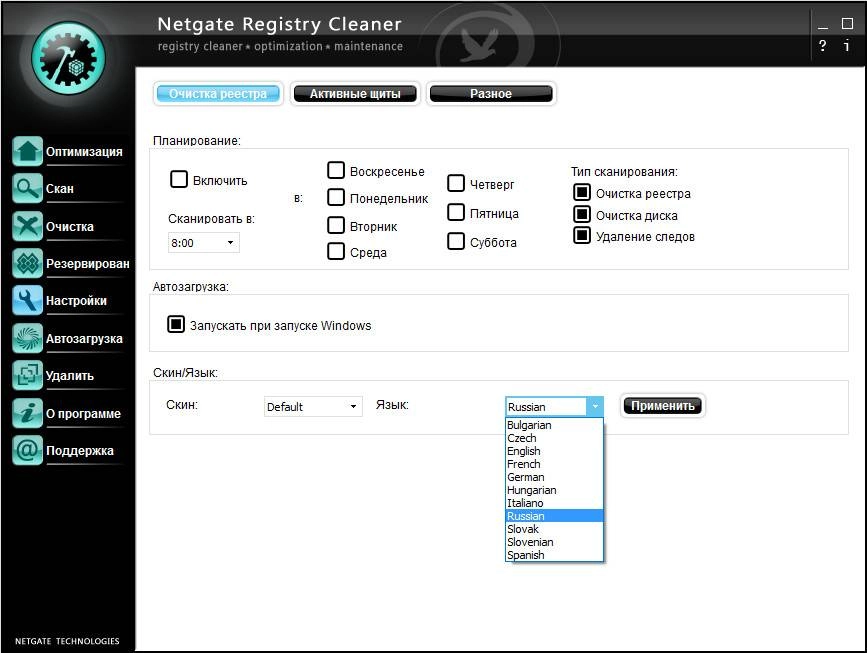The image size is (867, 653).
Task: Enable the Включить scheduling checkbox
Action: (x=179, y=179)
